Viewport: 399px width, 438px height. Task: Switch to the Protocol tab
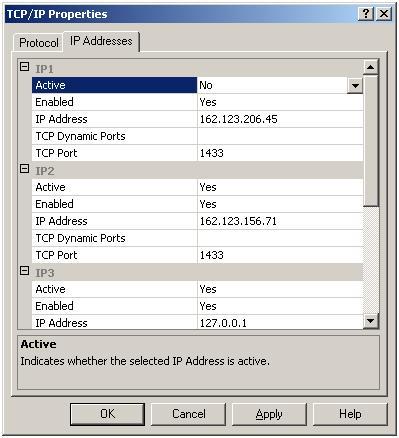(38, 43)
